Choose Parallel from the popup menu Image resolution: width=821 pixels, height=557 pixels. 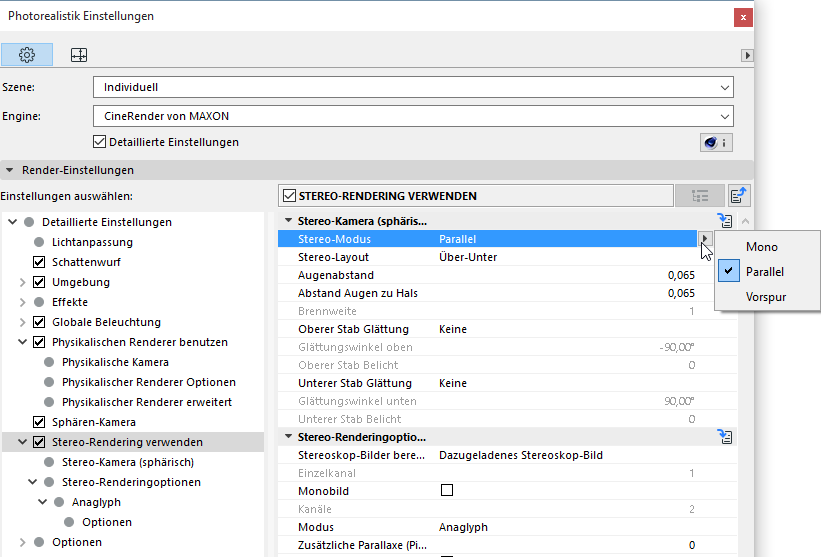[x=765, y=272]
